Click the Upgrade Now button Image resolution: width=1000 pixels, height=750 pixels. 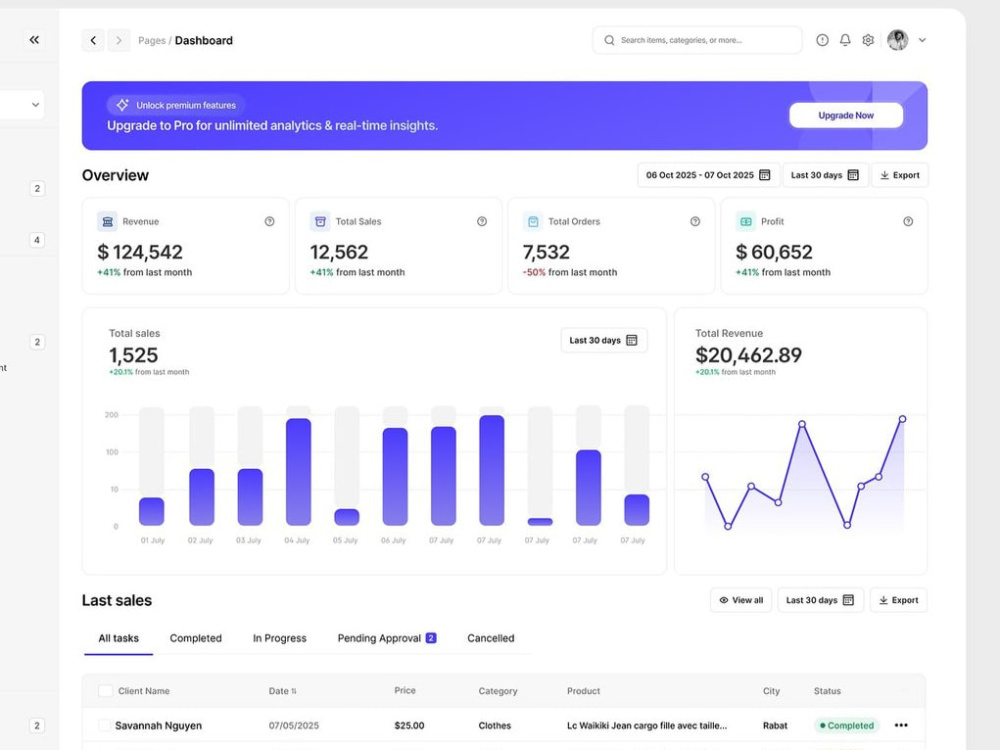point(846,115)
